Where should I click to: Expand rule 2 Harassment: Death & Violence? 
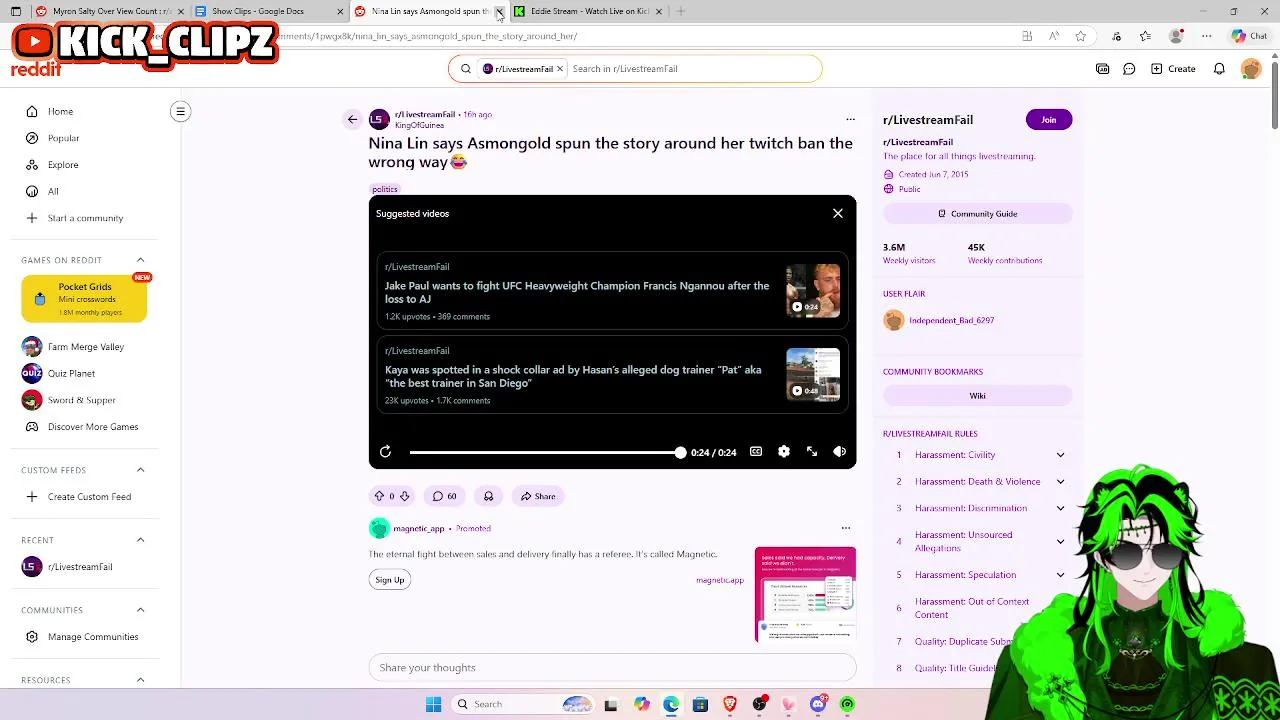pos(1060,482)
